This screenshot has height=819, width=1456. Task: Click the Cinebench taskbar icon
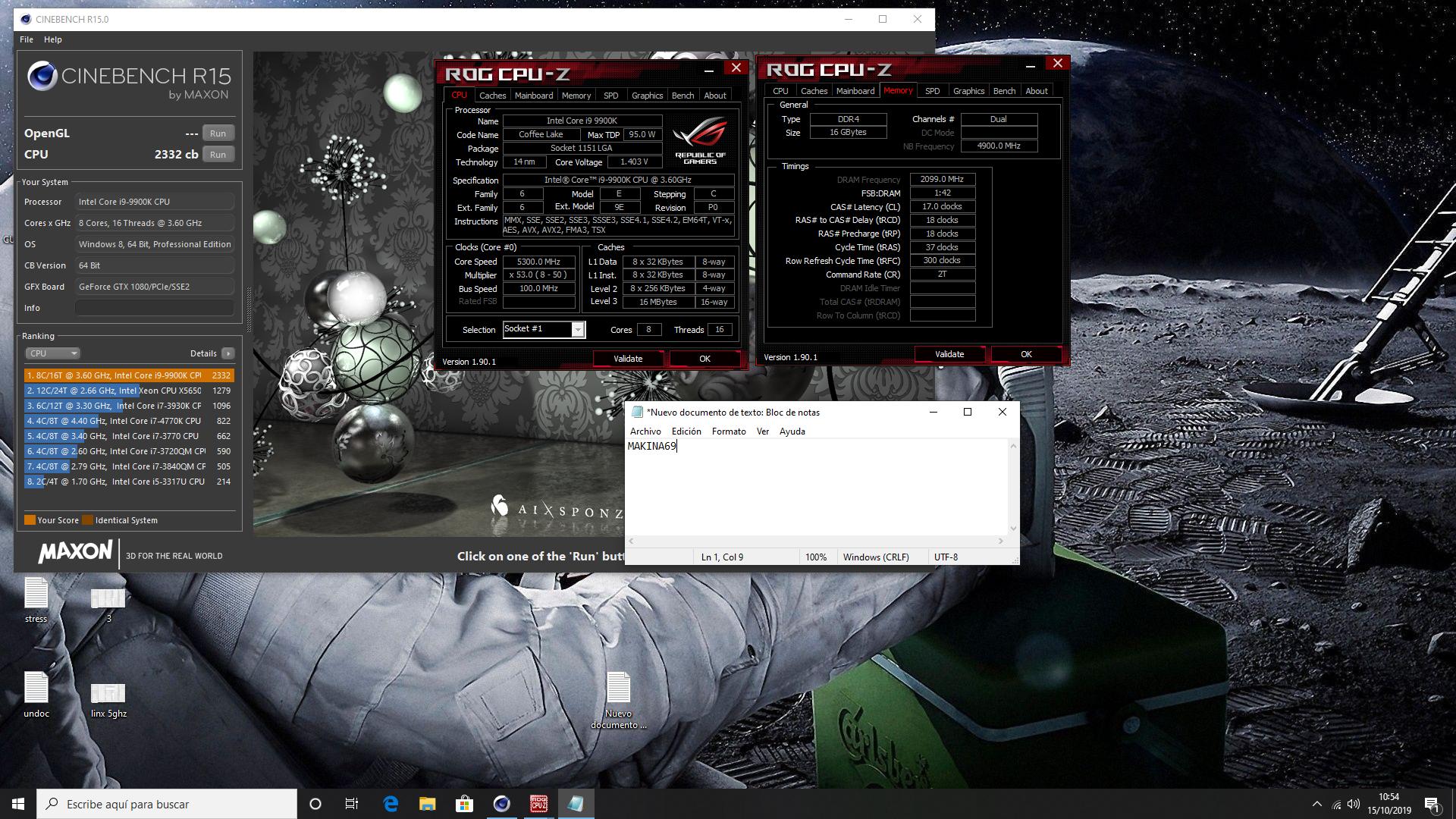(x=501, y=804)
